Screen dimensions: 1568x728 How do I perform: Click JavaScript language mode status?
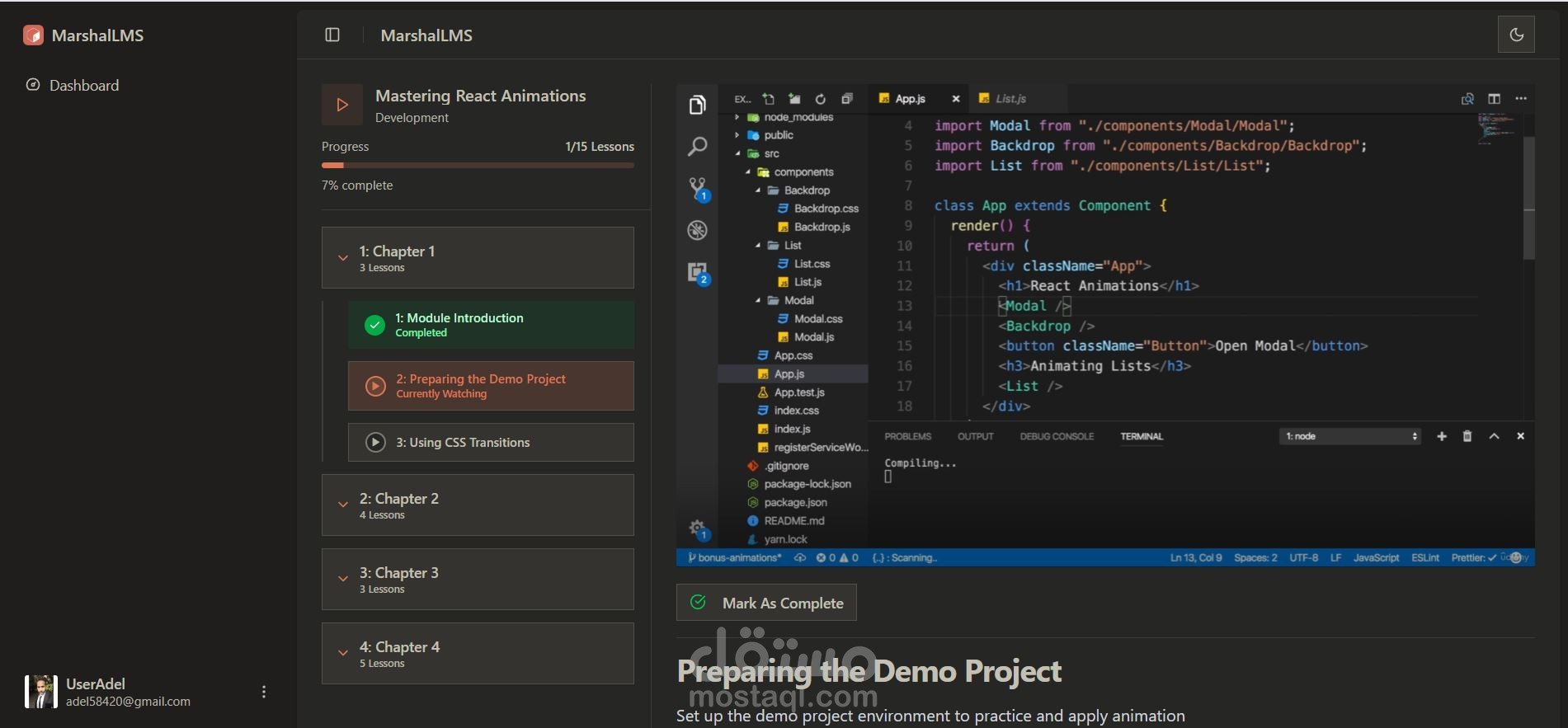pos(1376,557)
